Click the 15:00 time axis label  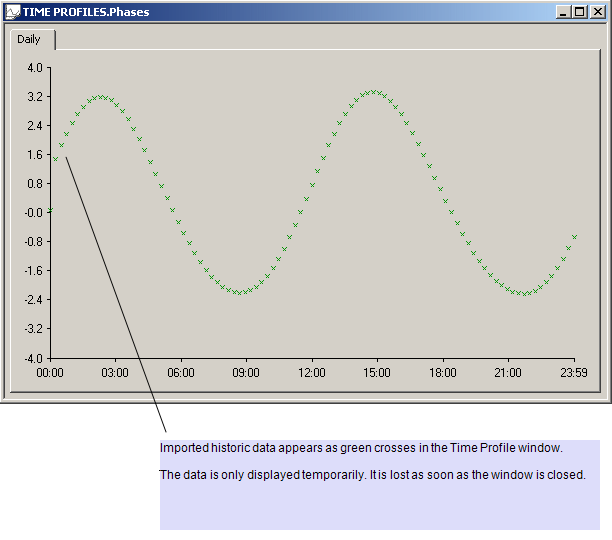[377, 373]
